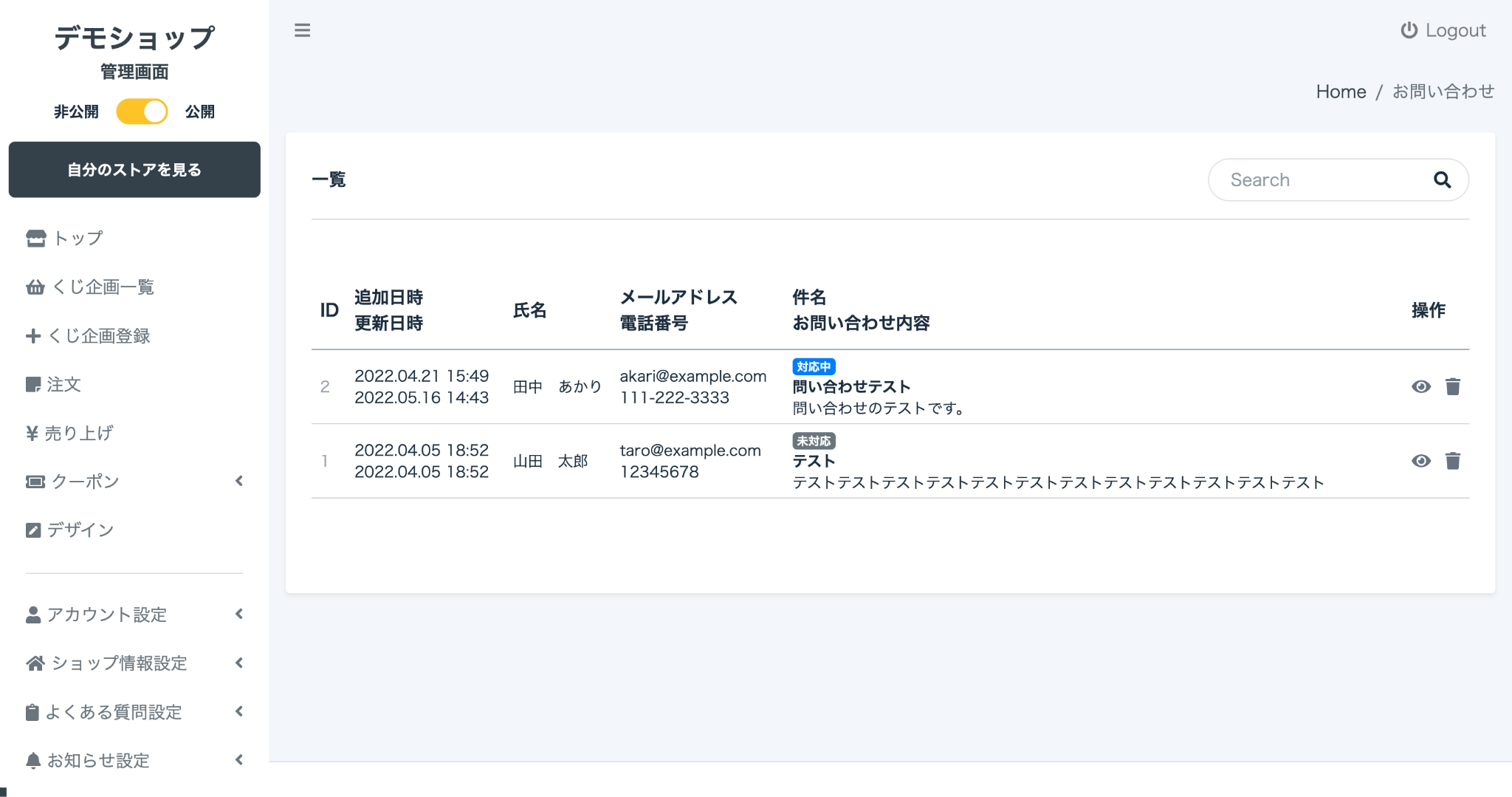The height and width of the screenshot is (797, 1512).
Task: Click the 管理画面 subtitle text
Action: 134,72
